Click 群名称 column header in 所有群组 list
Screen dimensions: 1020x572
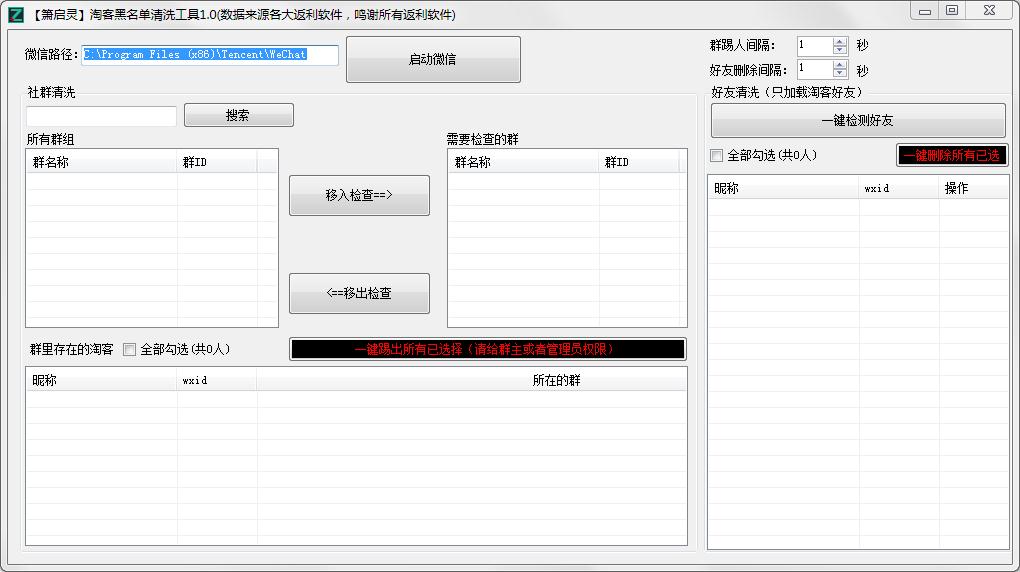coord(101,162)
